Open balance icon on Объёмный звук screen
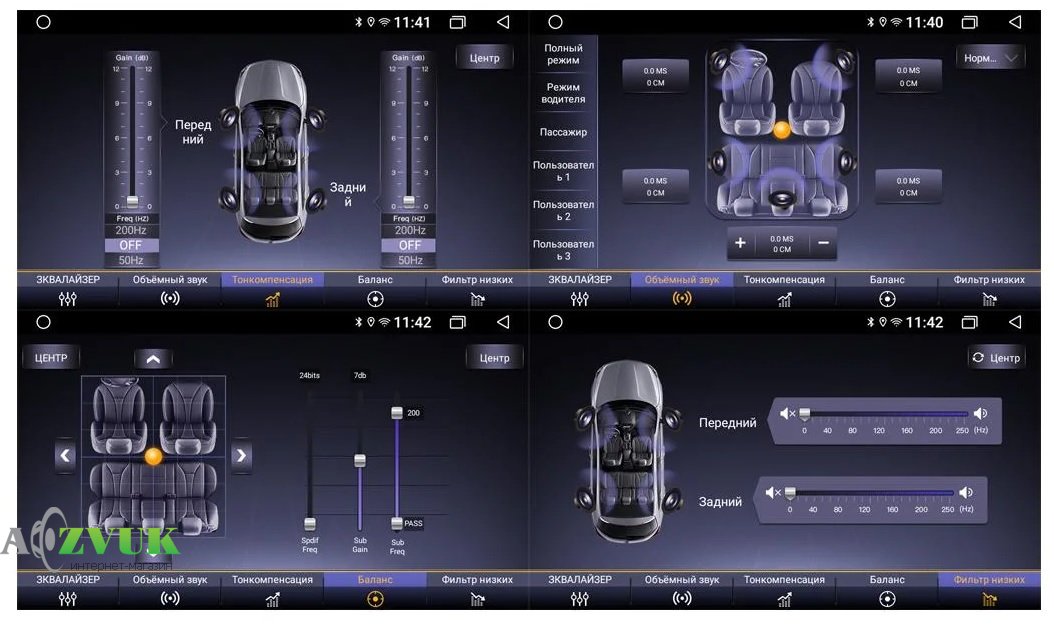 [887, 299]
